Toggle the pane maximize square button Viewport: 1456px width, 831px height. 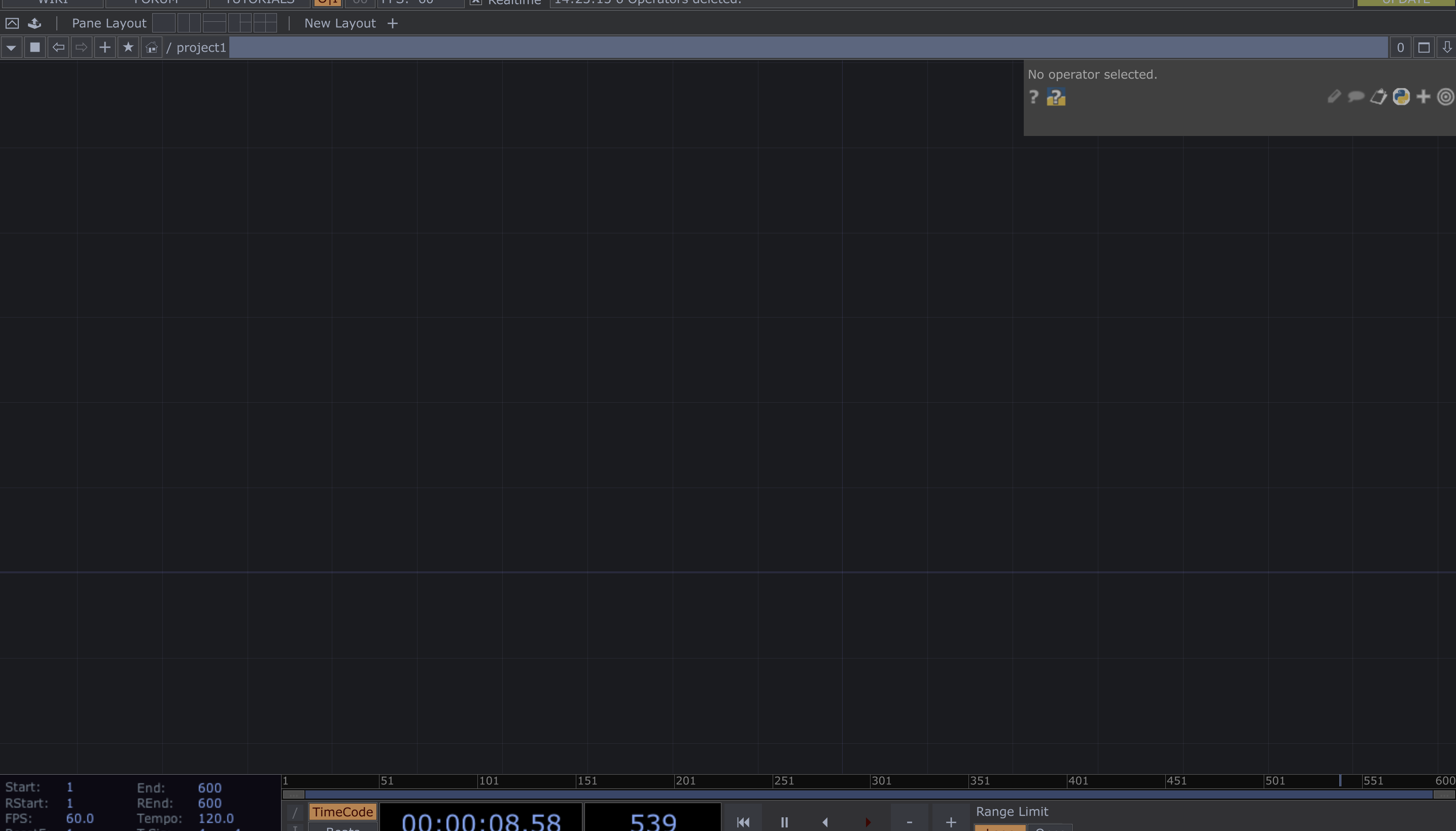[x=1424, y=47]
